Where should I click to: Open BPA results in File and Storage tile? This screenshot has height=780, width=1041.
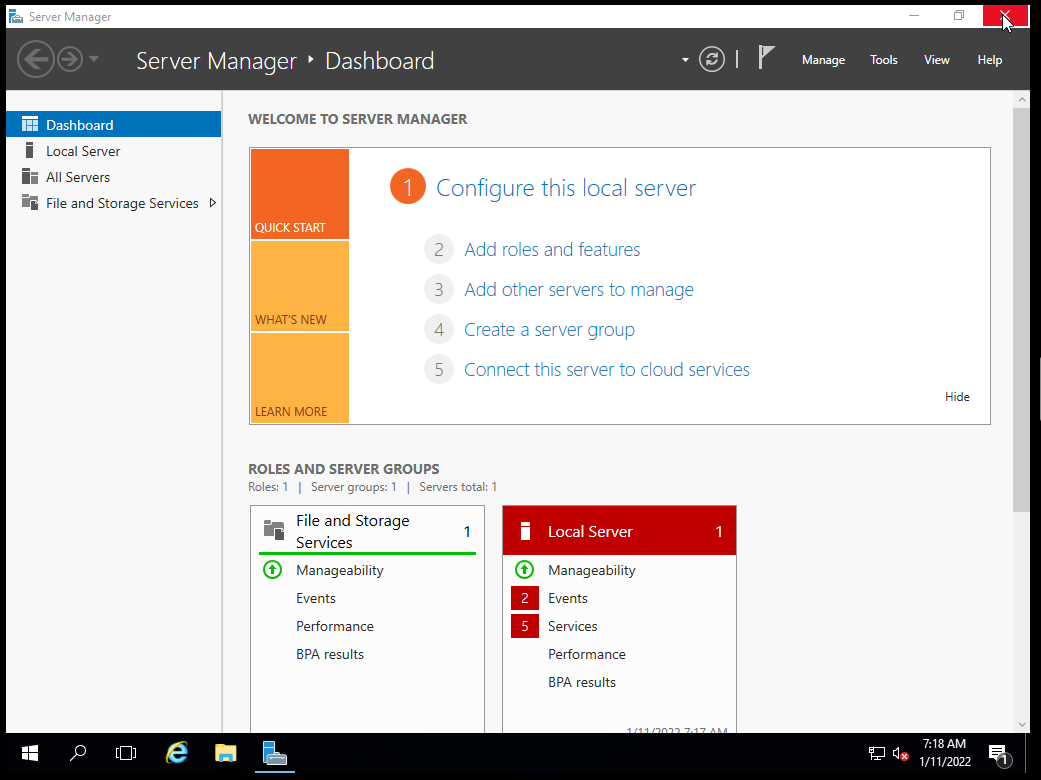coord(330,654)
